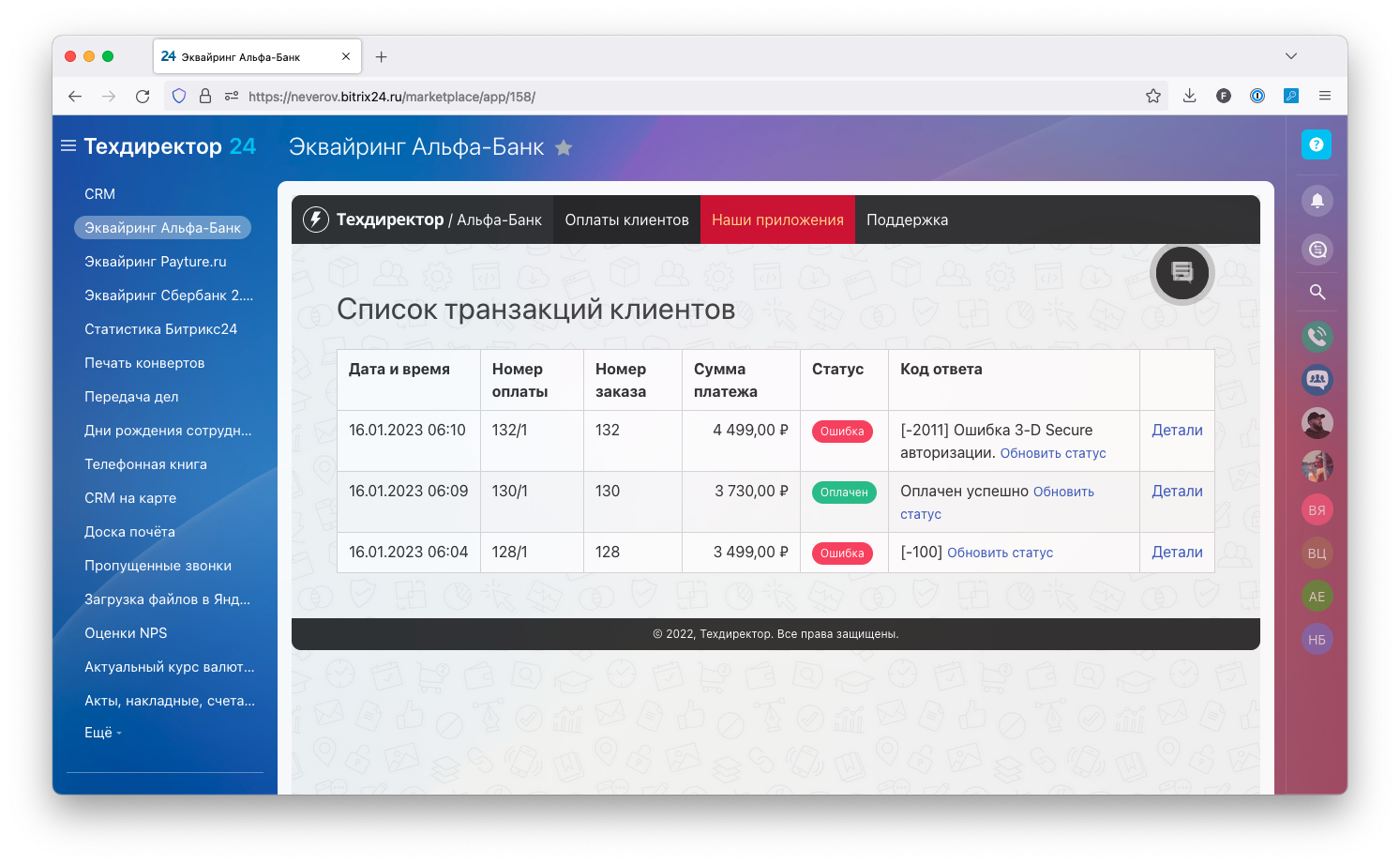The width and height of the screenshot is (1400, 864).
Task: Toggle the left menu hamburger icon
Action: coord(68,146)
